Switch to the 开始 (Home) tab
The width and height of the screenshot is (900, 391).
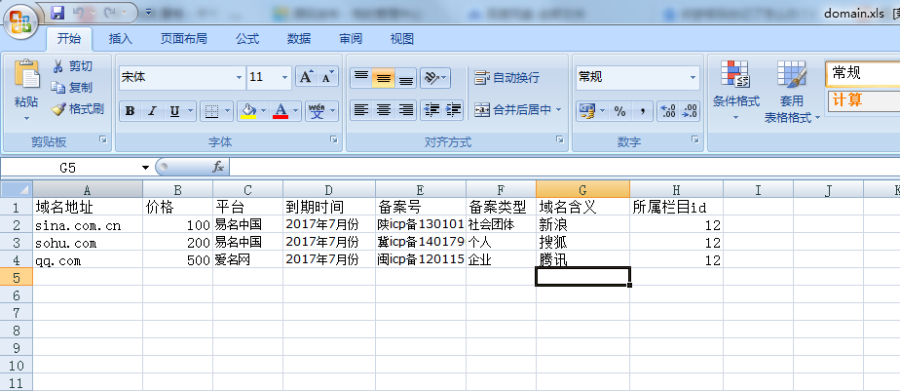(69, 39)
